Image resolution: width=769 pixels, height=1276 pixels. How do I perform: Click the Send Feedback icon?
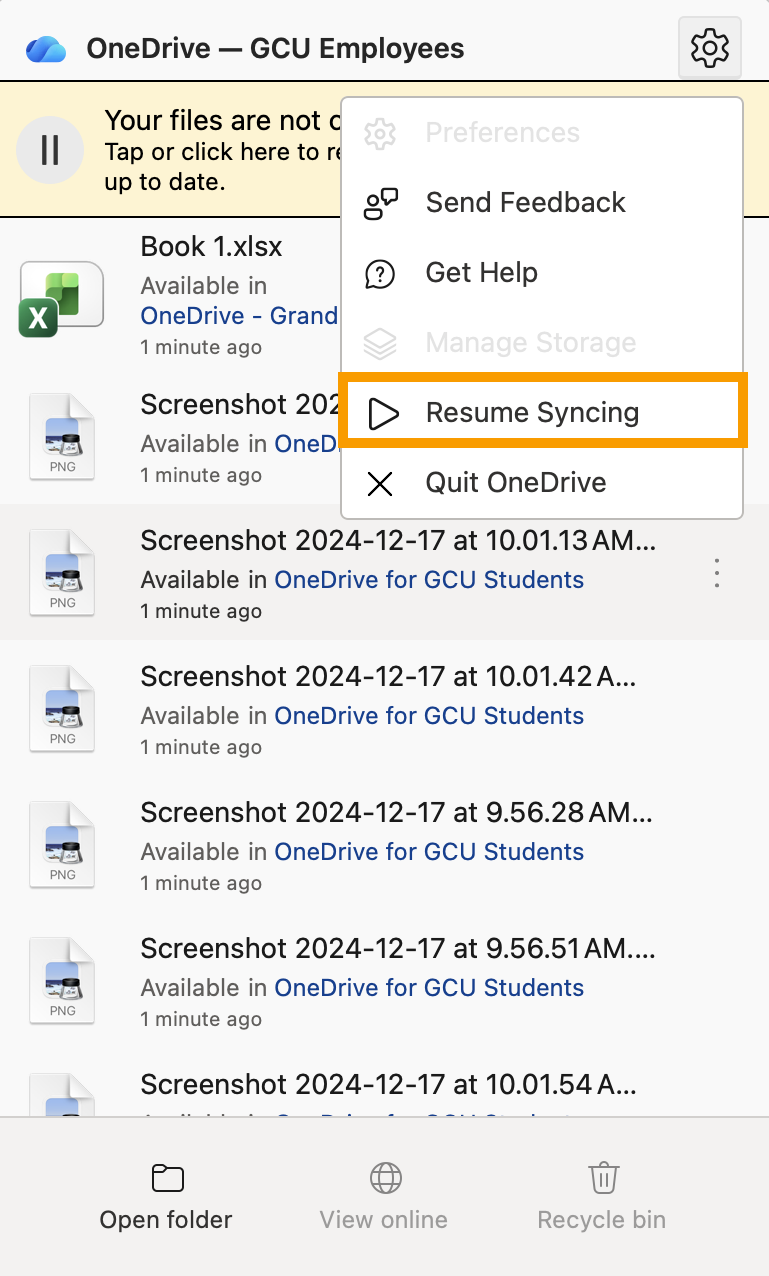click(380, 203)
